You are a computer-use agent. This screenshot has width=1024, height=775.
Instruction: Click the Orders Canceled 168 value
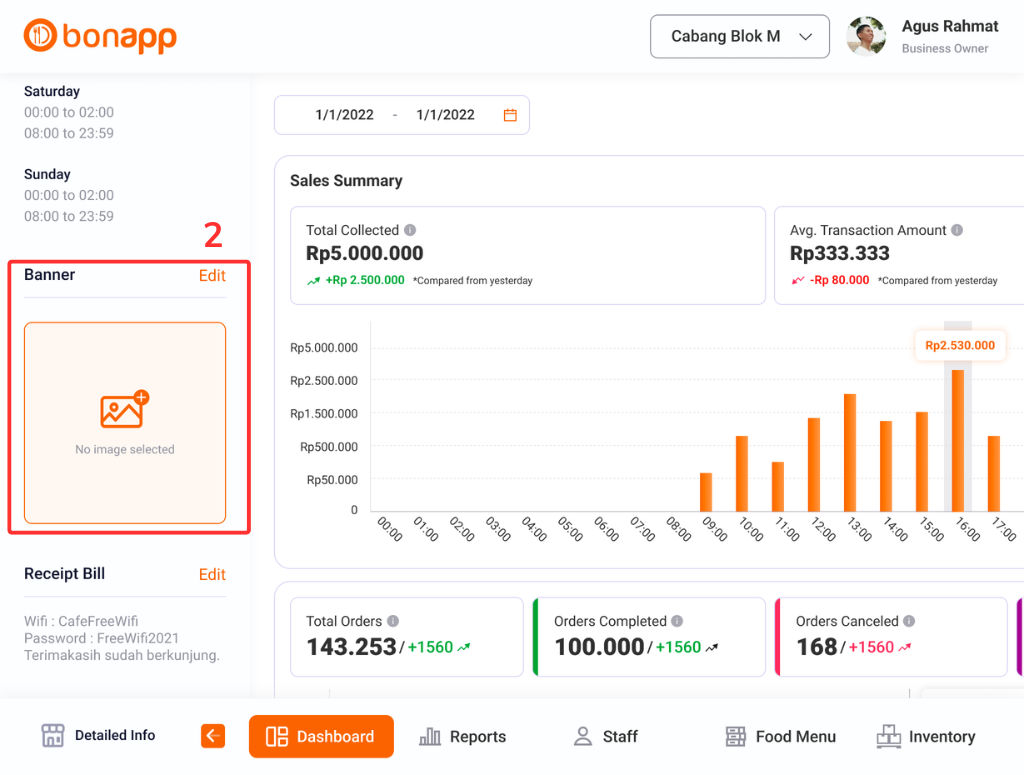(x=817, y=647)
